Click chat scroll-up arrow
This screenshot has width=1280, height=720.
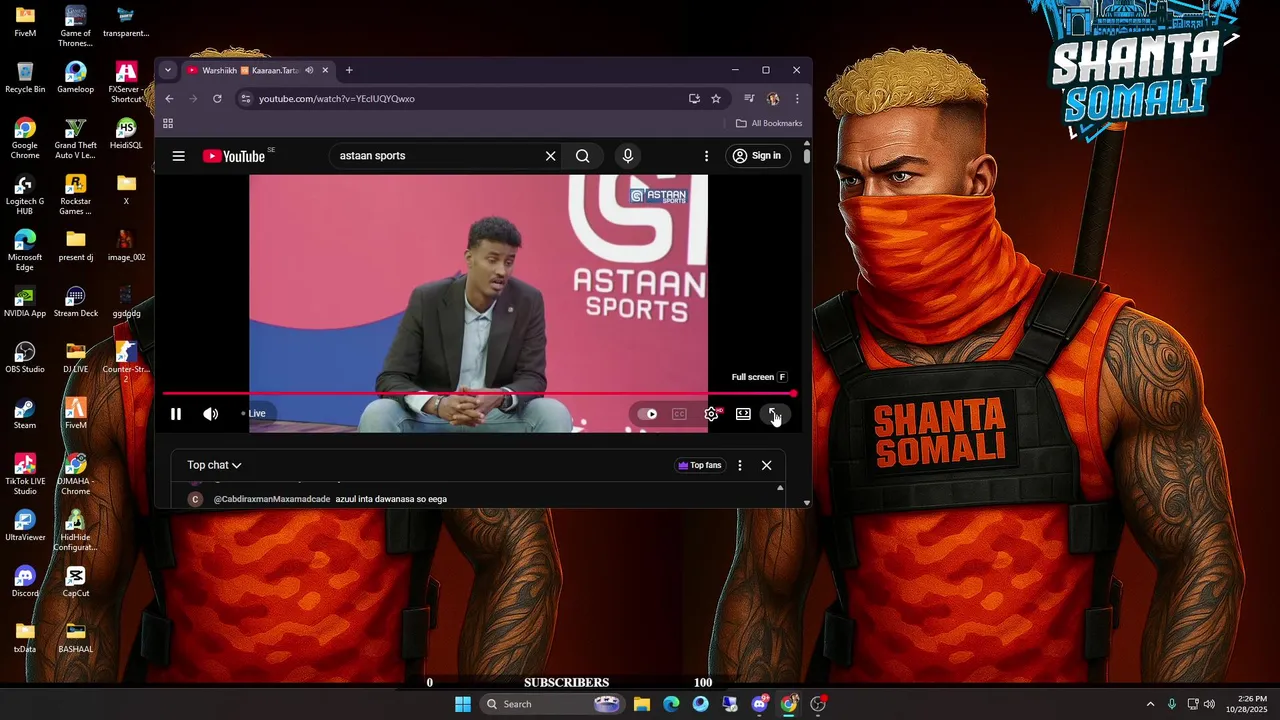[x=780, y=488]
